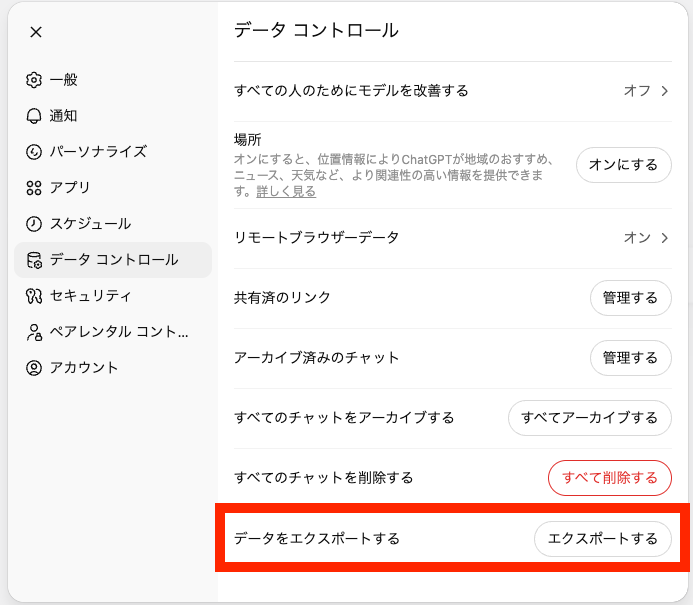Click the スケジュール clock icon
Screen dimensions: 693x605
pos(34,224)
